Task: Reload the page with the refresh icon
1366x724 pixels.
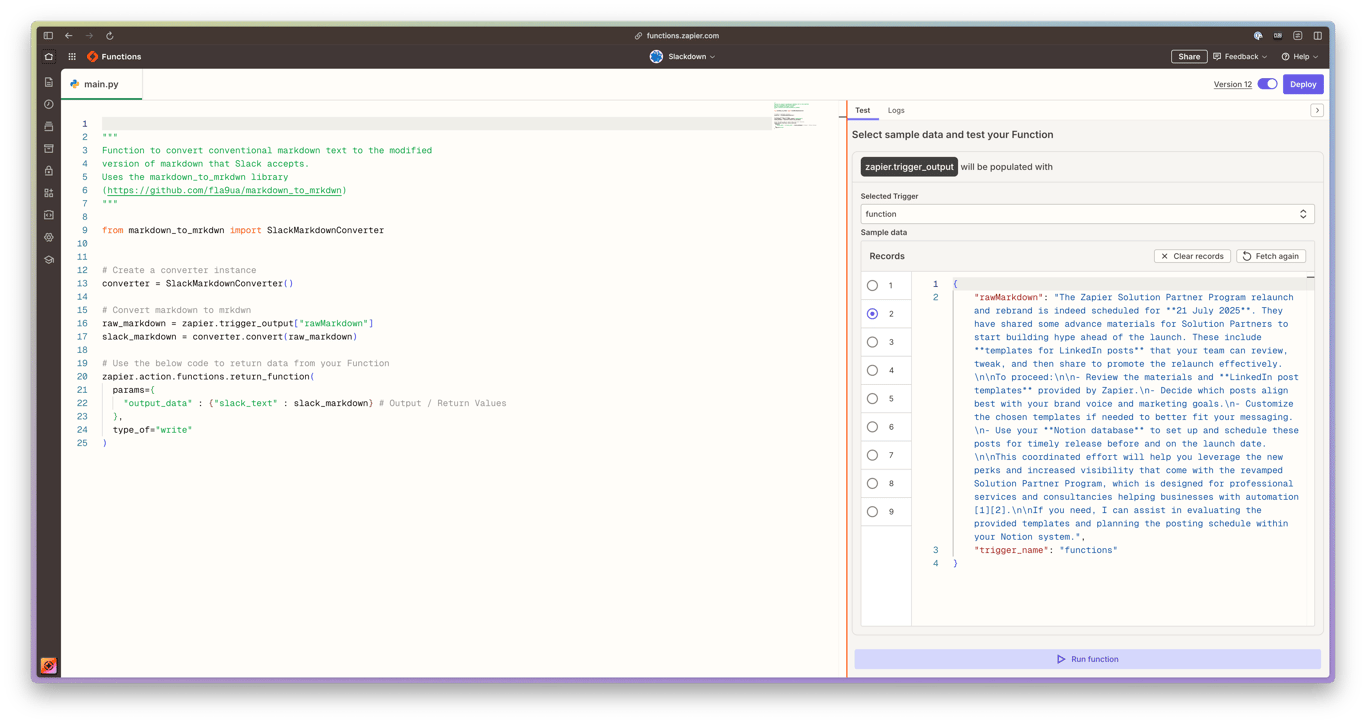Action: [x=110, y=35]
